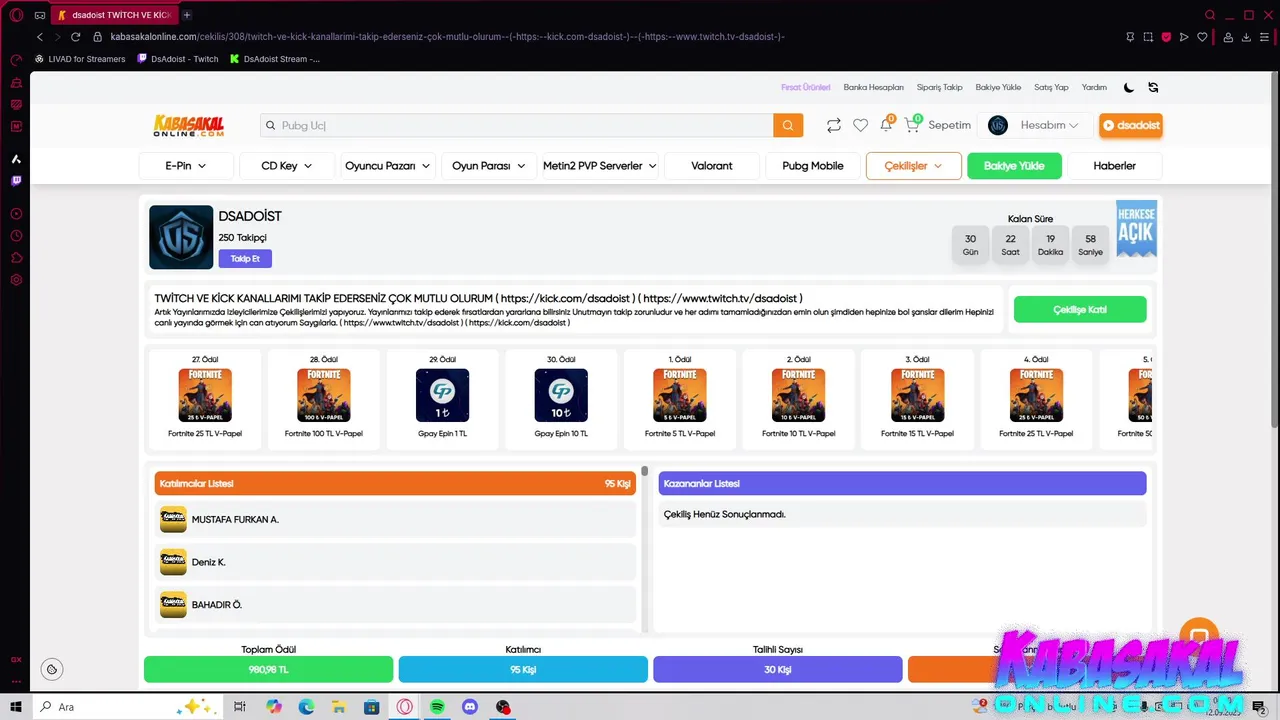
Task: Click the DSADOIST profile avatar image
Action: click(181, 237)
